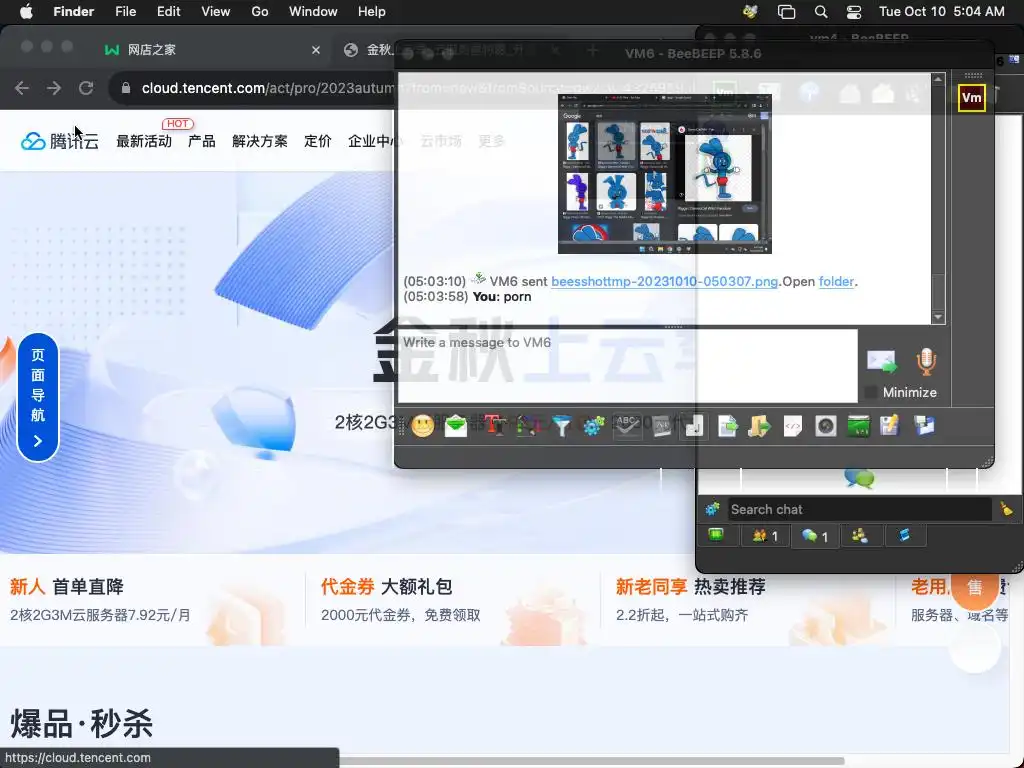Click the send folder icon in chat toolbar
The image size is (1024, 768).
[760, 426]
